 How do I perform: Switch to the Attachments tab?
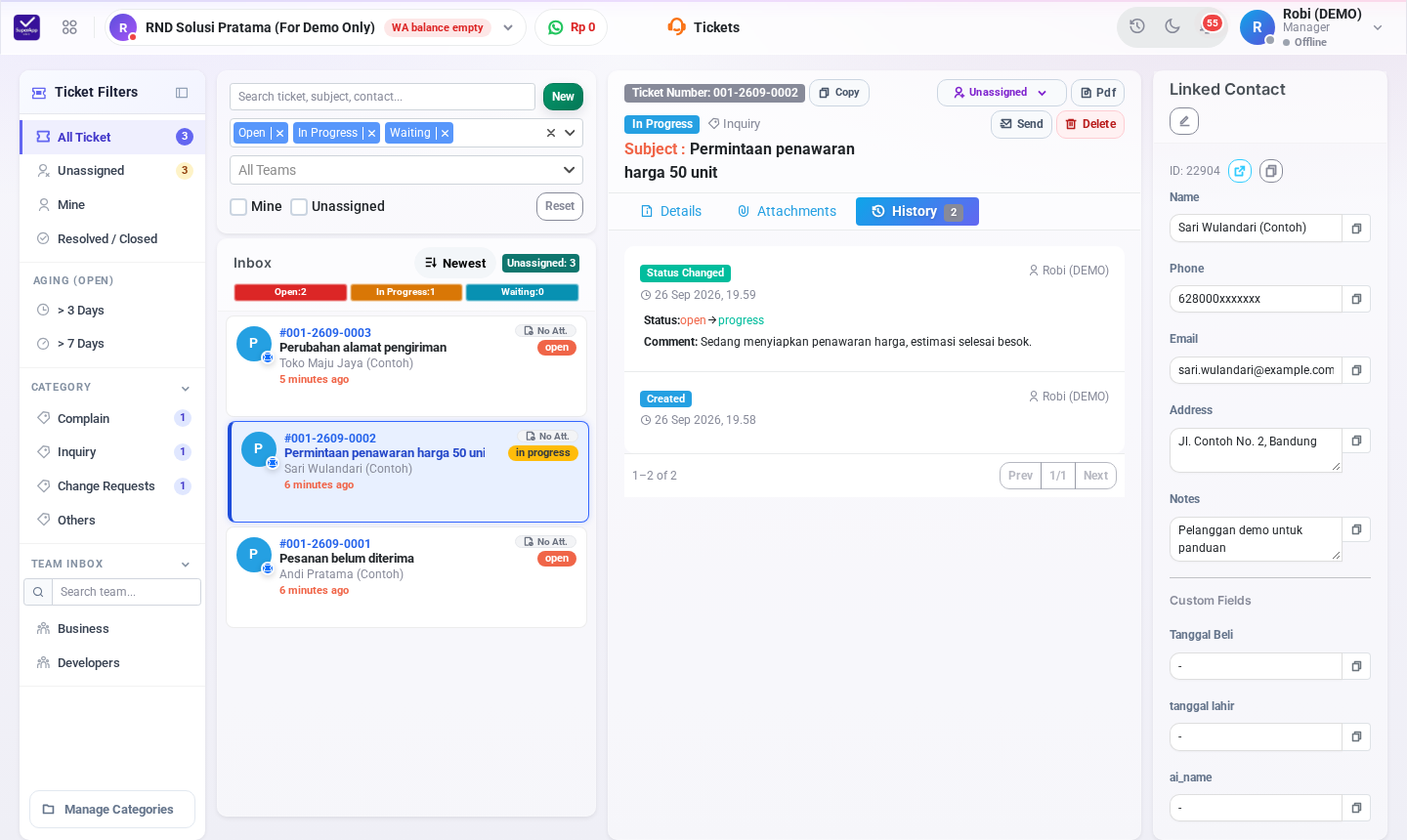(x=788, y=212)
